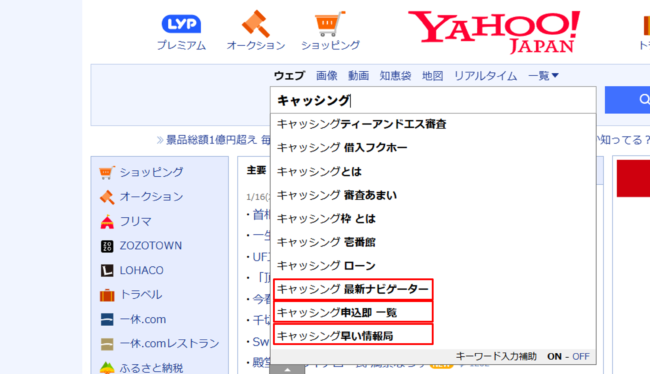Viewport: 650px width, 374px height.
Task: Open the LYP Premium icon
Action: 181,24
